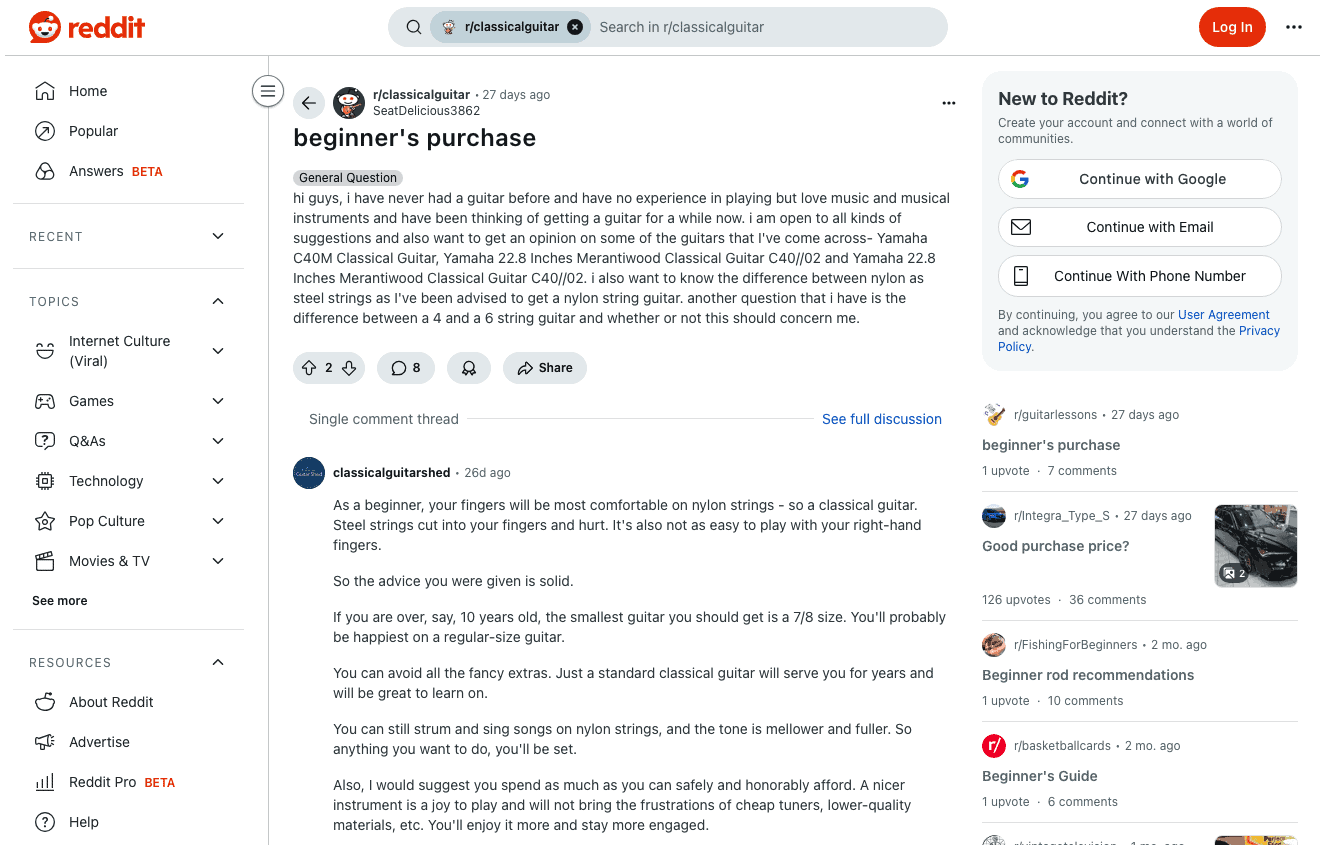Image resolution: width=1320 pixels, height=845 pixels.
Task: Click the Reddit logo icon
Action: coord(45,27)
